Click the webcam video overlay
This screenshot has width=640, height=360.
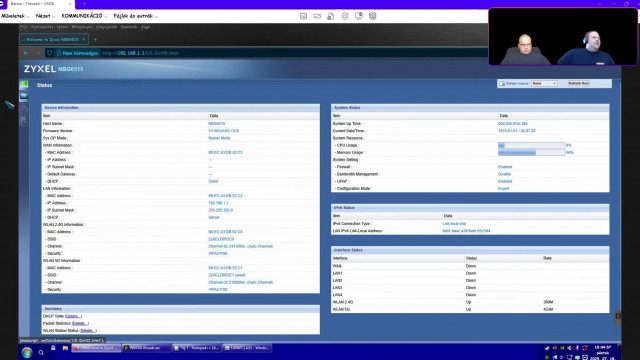[563, 36]
